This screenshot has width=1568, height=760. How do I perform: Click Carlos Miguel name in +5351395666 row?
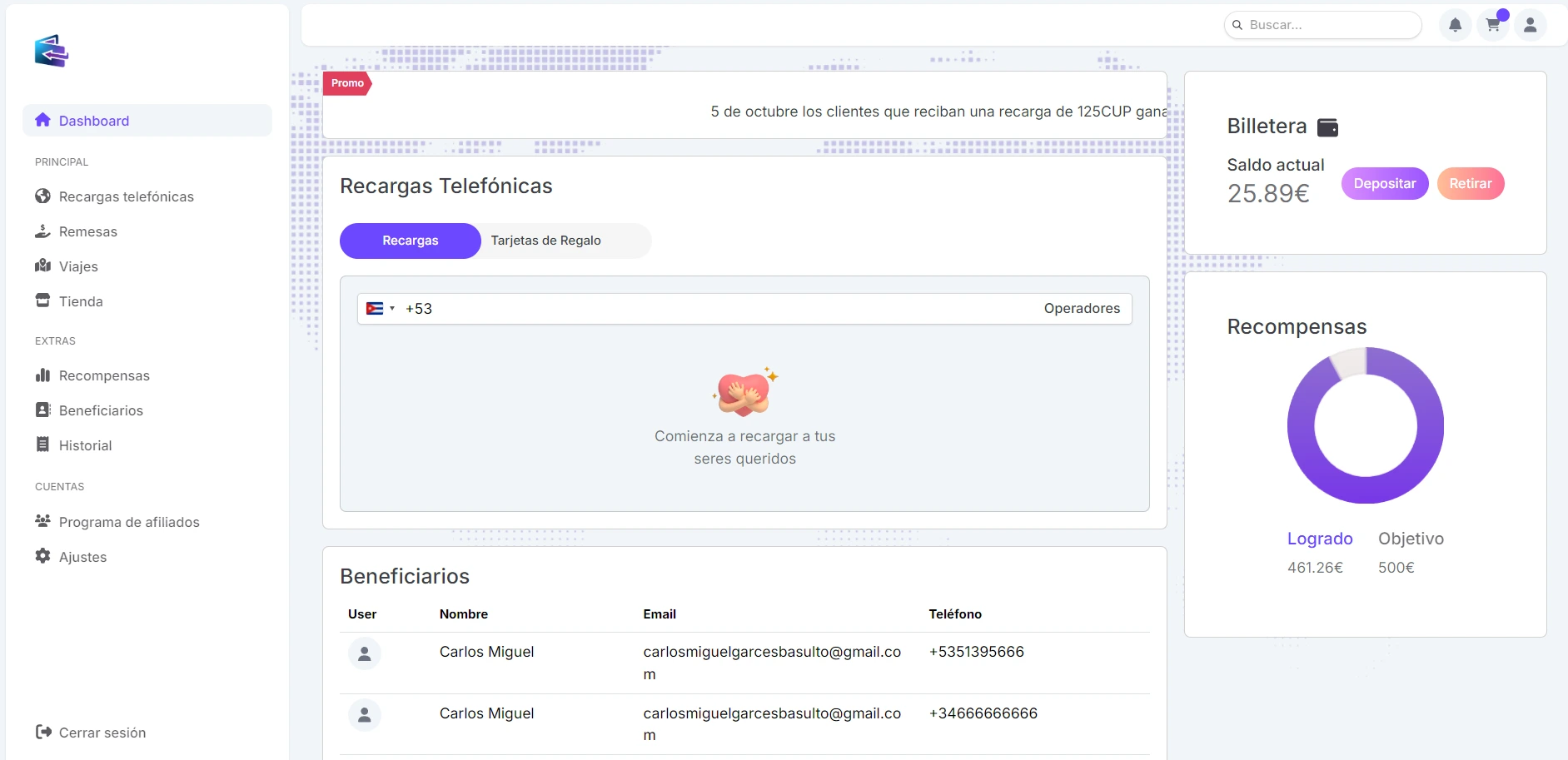tap(487, 652)
